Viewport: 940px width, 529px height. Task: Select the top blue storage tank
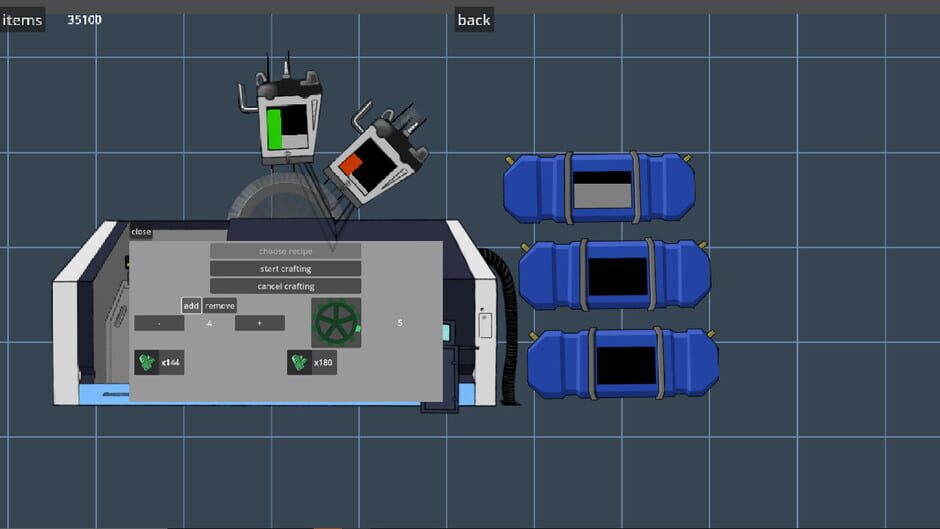(598, 188)
